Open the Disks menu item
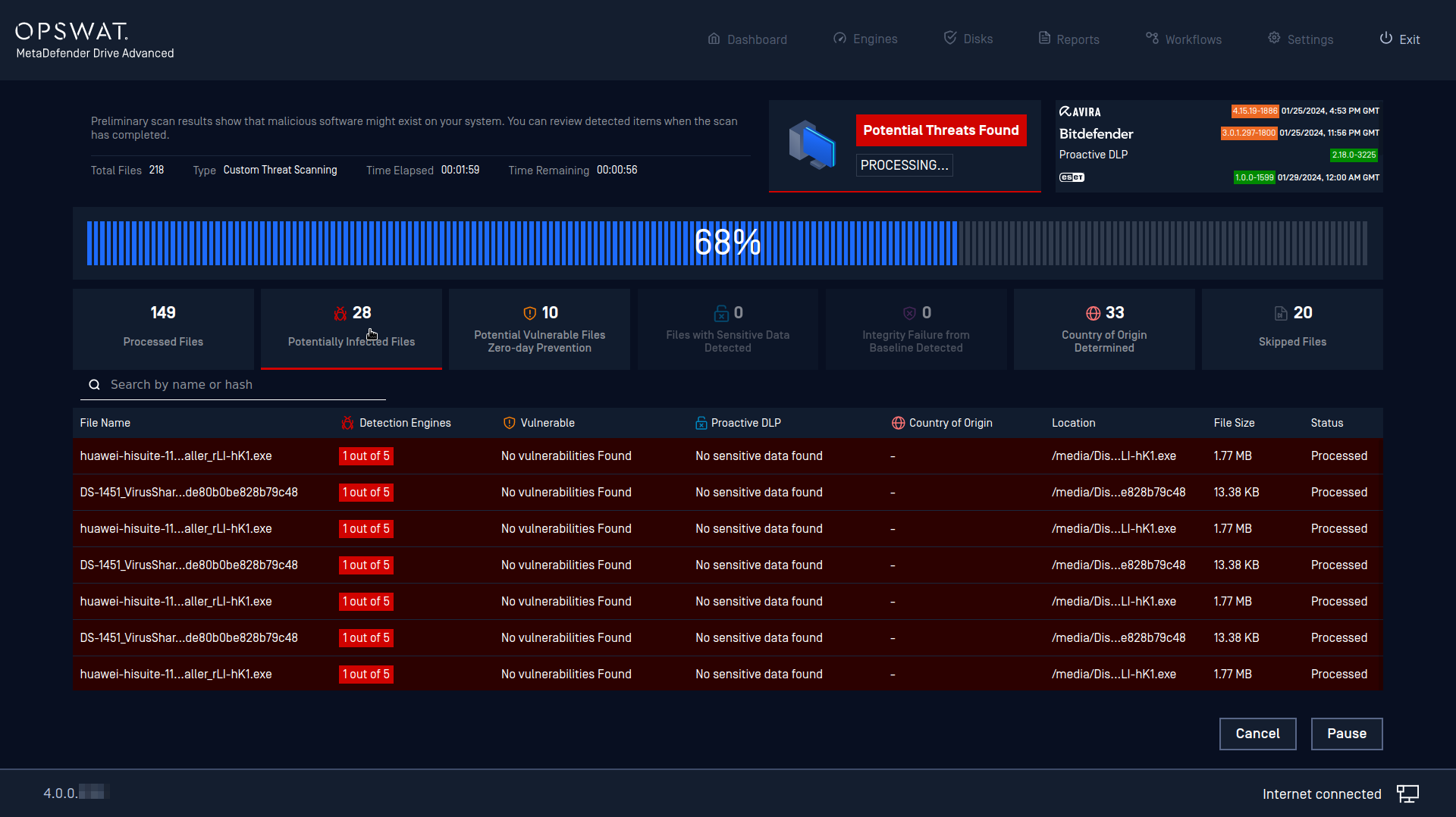 coord(968,39)
